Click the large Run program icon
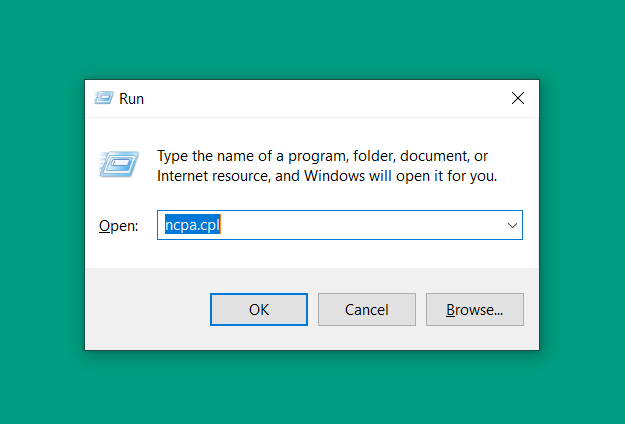Image resolution: width=625 pixels, height=424 pixels. [118, 163]
